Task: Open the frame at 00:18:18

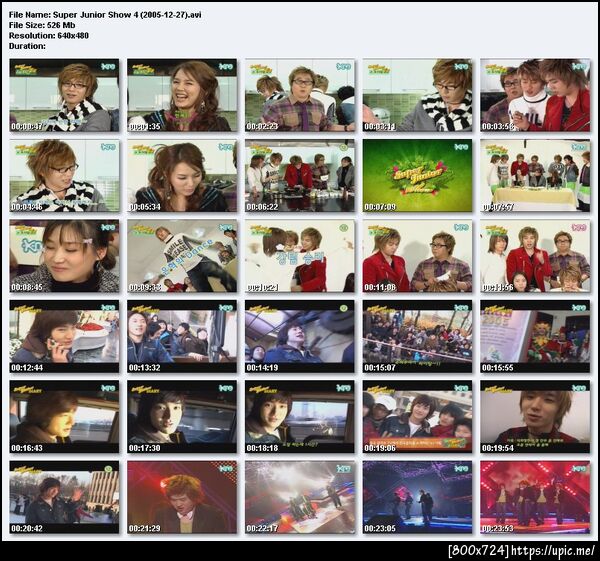Action: [300, 417]
